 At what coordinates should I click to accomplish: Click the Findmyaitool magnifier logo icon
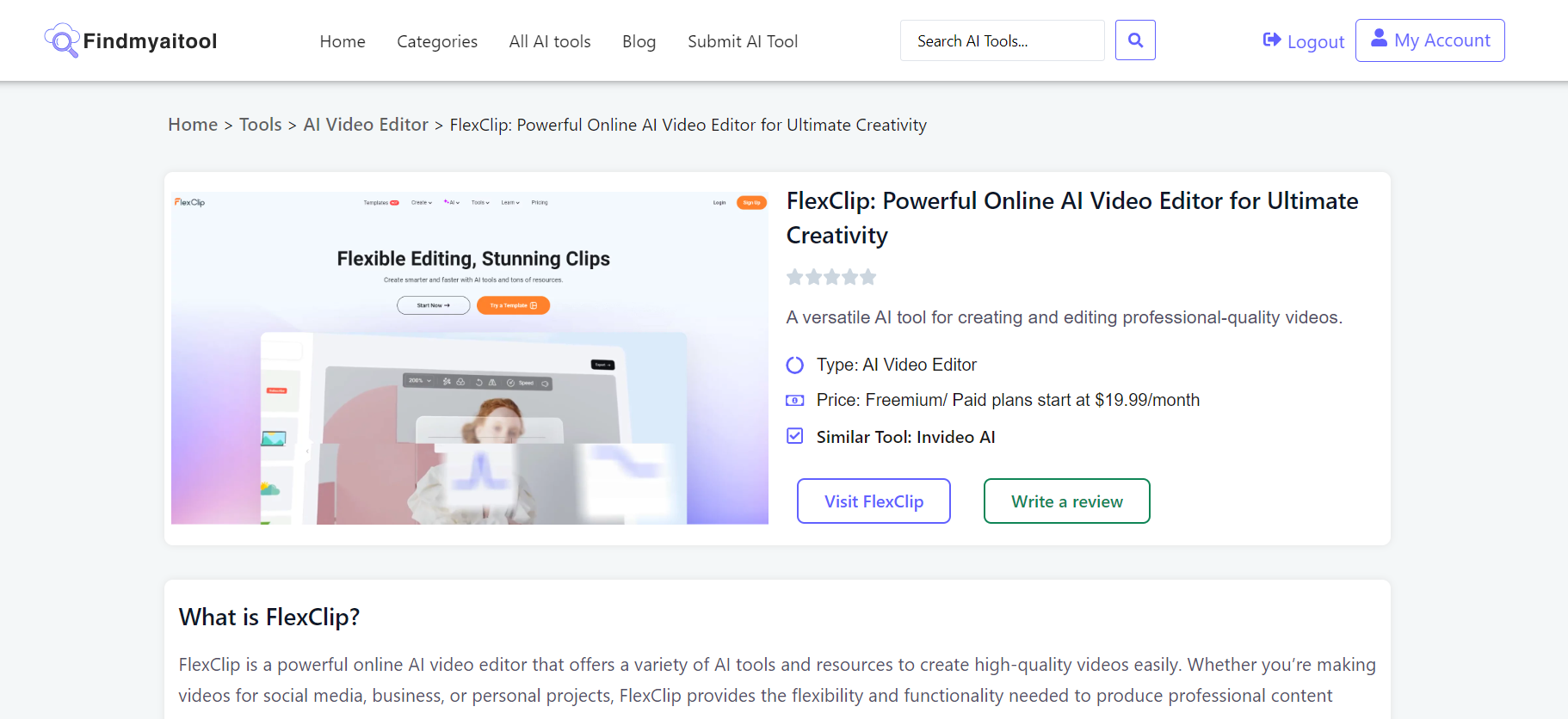click(62, 40)
